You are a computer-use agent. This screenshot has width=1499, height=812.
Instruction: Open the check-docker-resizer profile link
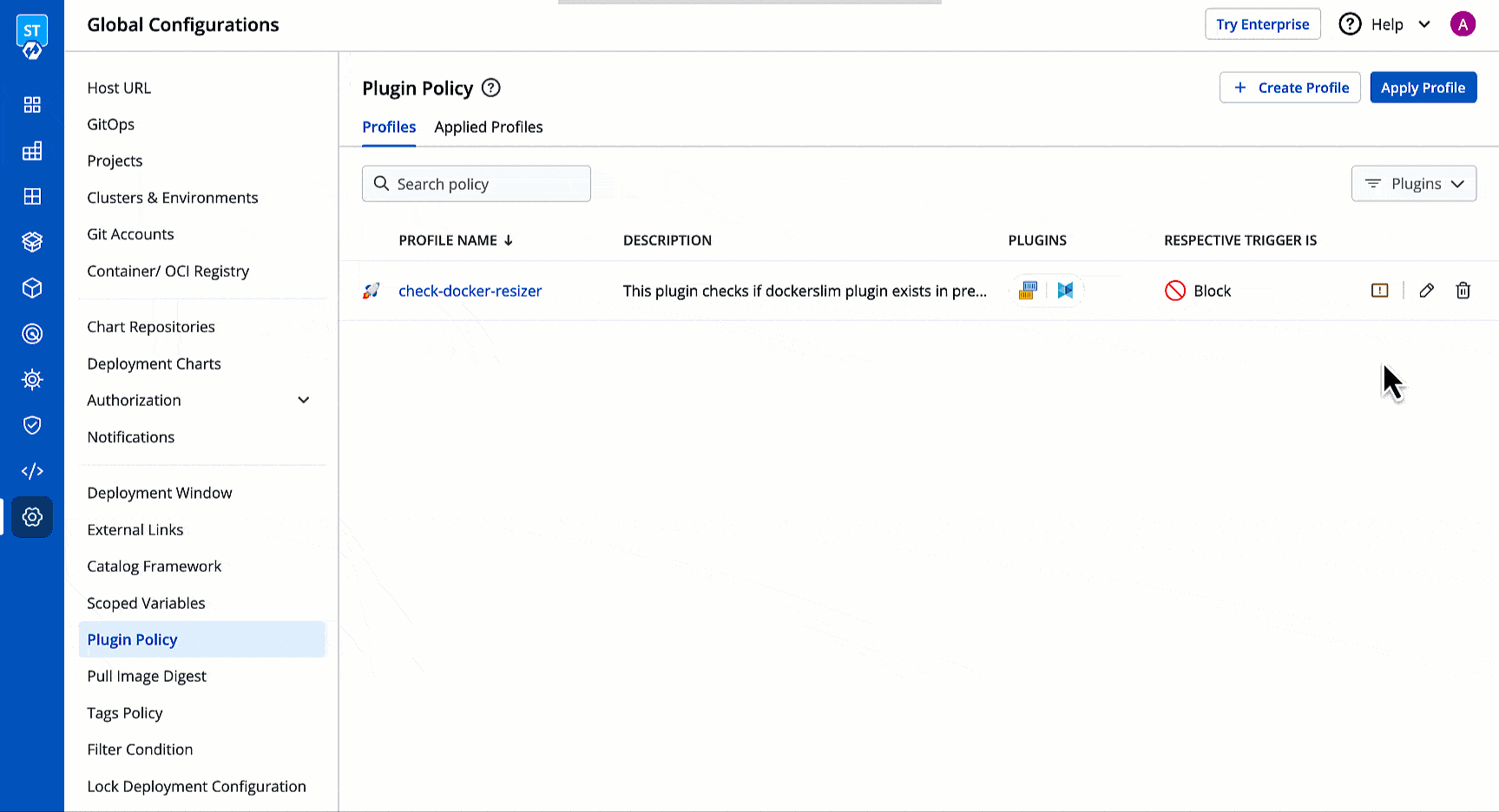(470, 291)
